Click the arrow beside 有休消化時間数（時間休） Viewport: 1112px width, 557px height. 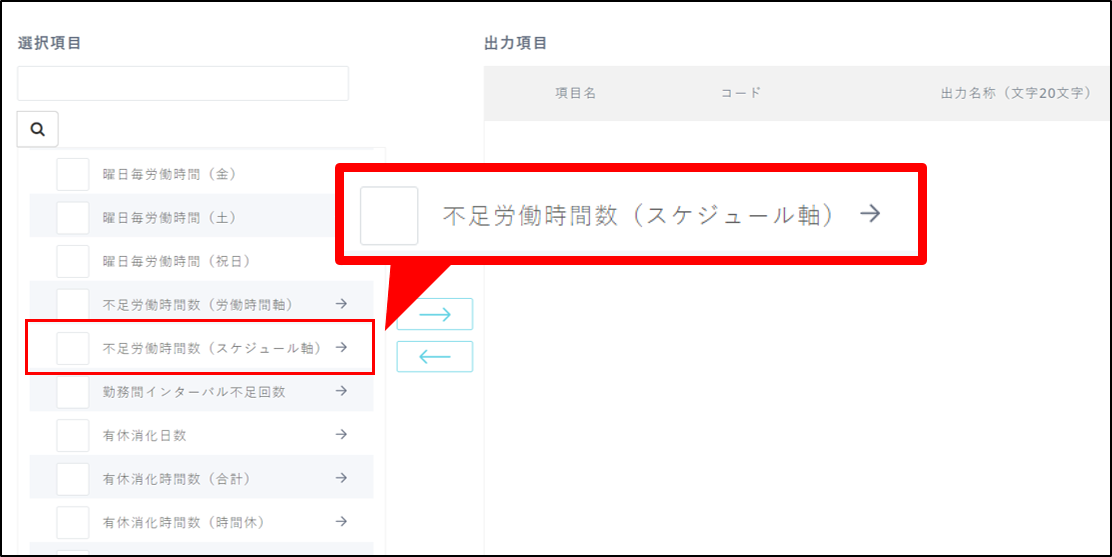[x=341, y=522]
